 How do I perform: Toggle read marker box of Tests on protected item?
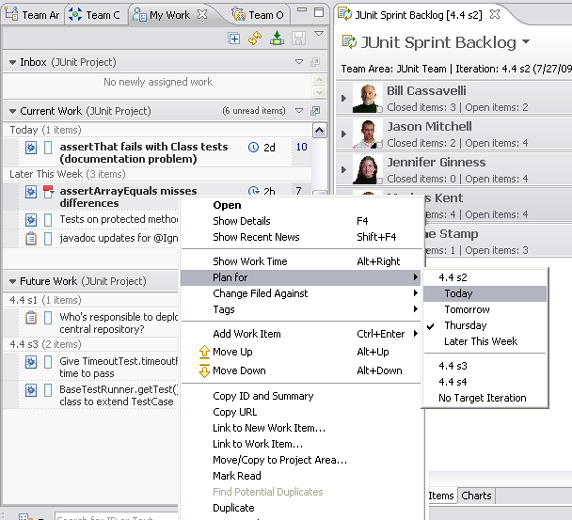coord(48,220)
